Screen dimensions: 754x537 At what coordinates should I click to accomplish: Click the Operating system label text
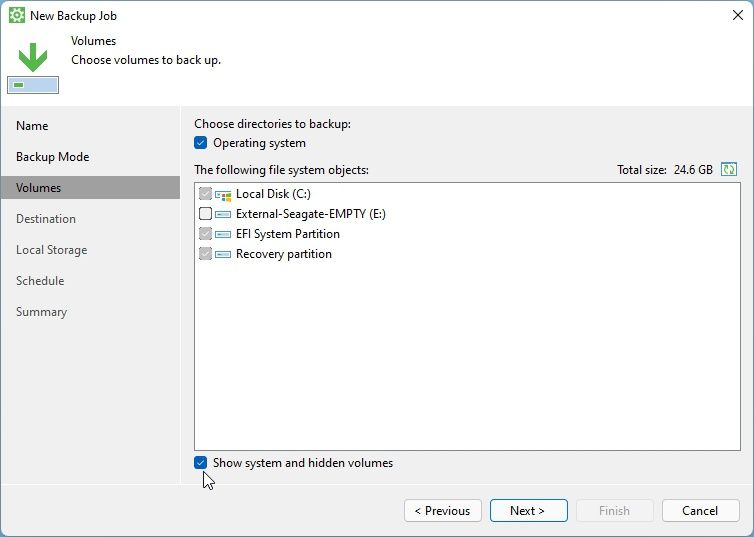pyautogui.click(x=259, y=143)
